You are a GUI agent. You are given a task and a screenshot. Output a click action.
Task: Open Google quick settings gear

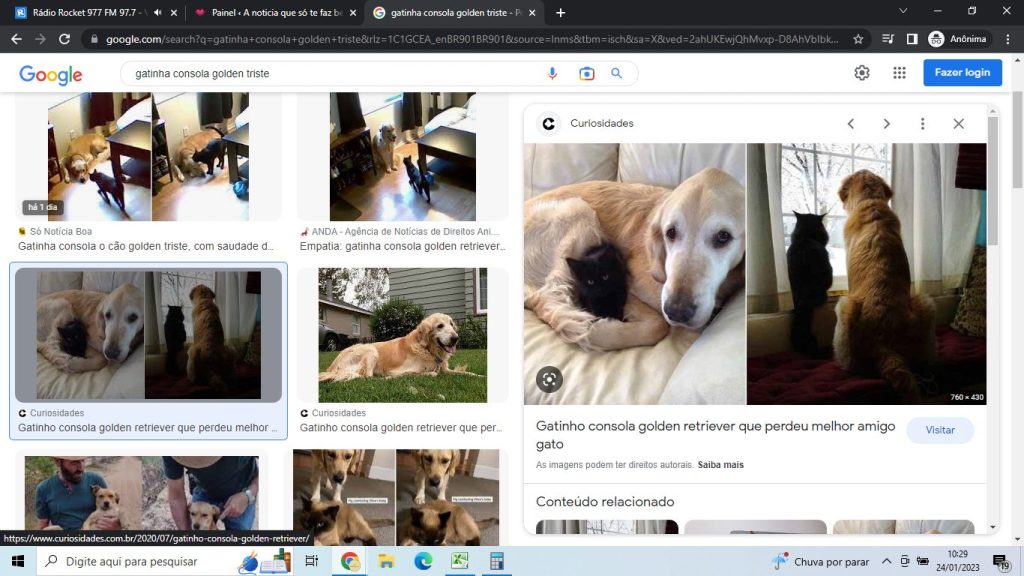click(862, 73)
